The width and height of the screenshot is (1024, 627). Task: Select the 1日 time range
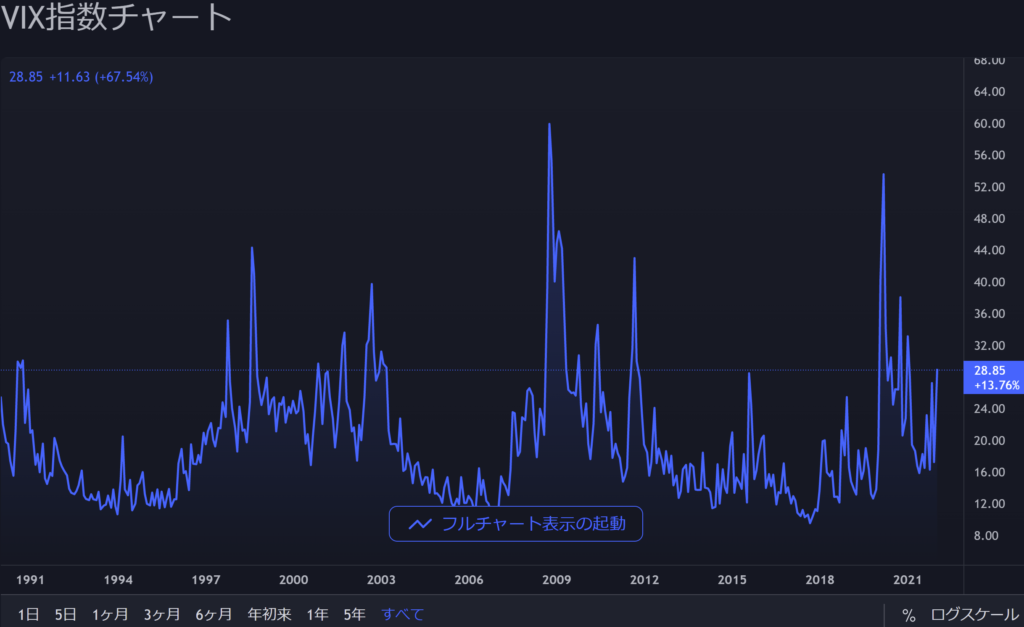pyautogui.click(x=29, y=615)
